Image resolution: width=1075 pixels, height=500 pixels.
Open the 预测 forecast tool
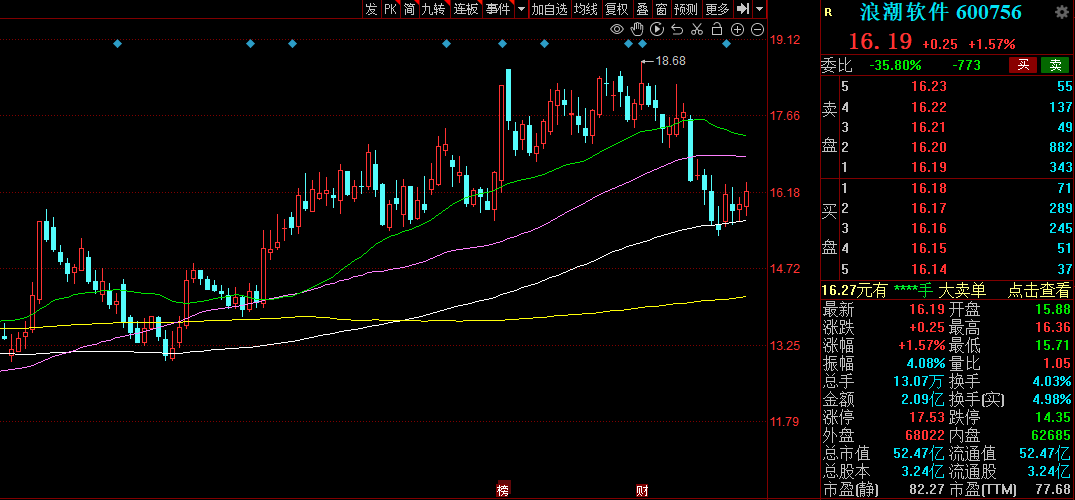click(x=686, y=9)
